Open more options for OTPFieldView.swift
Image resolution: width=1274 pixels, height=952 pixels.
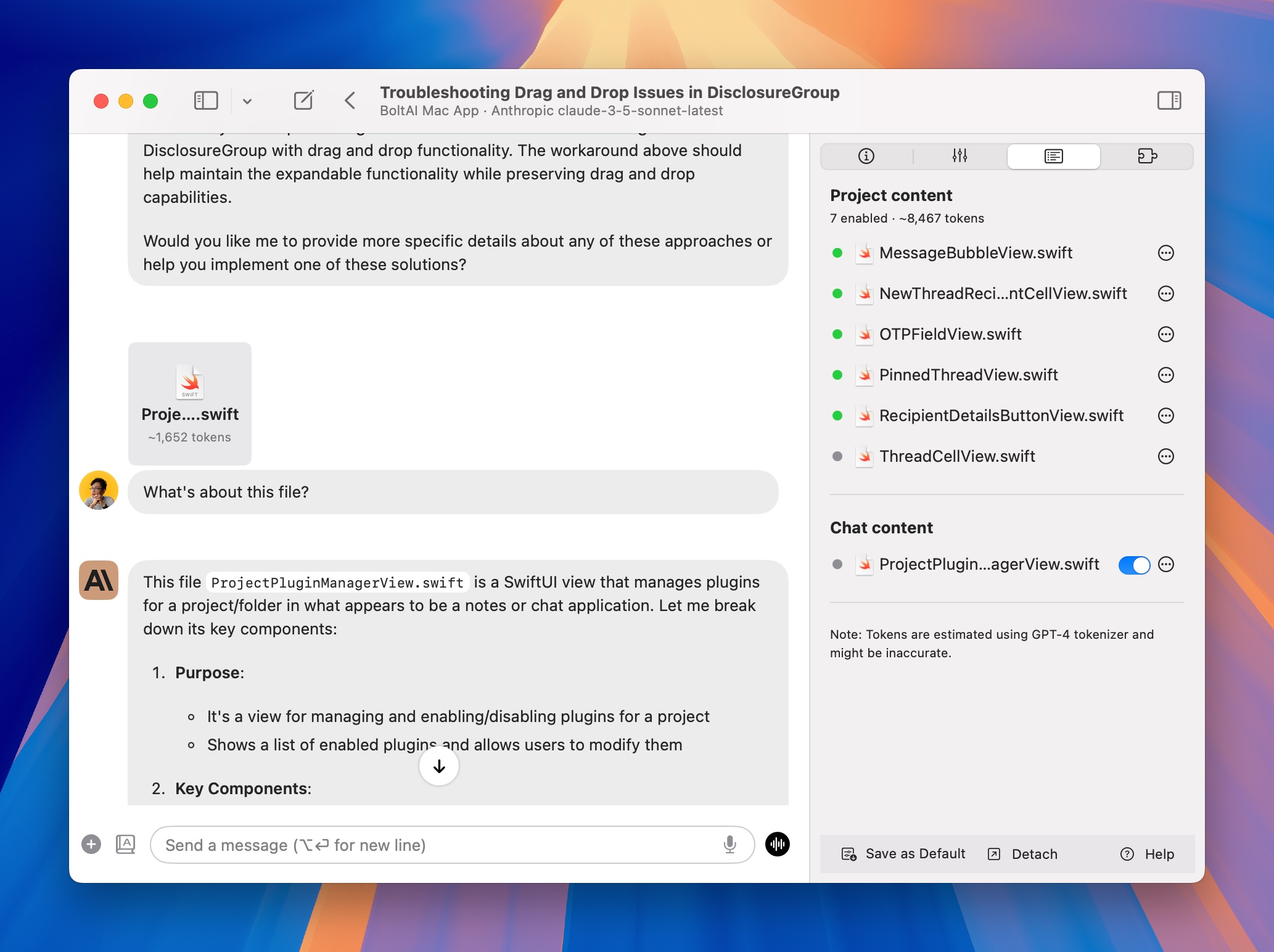tap(1165, 334)
